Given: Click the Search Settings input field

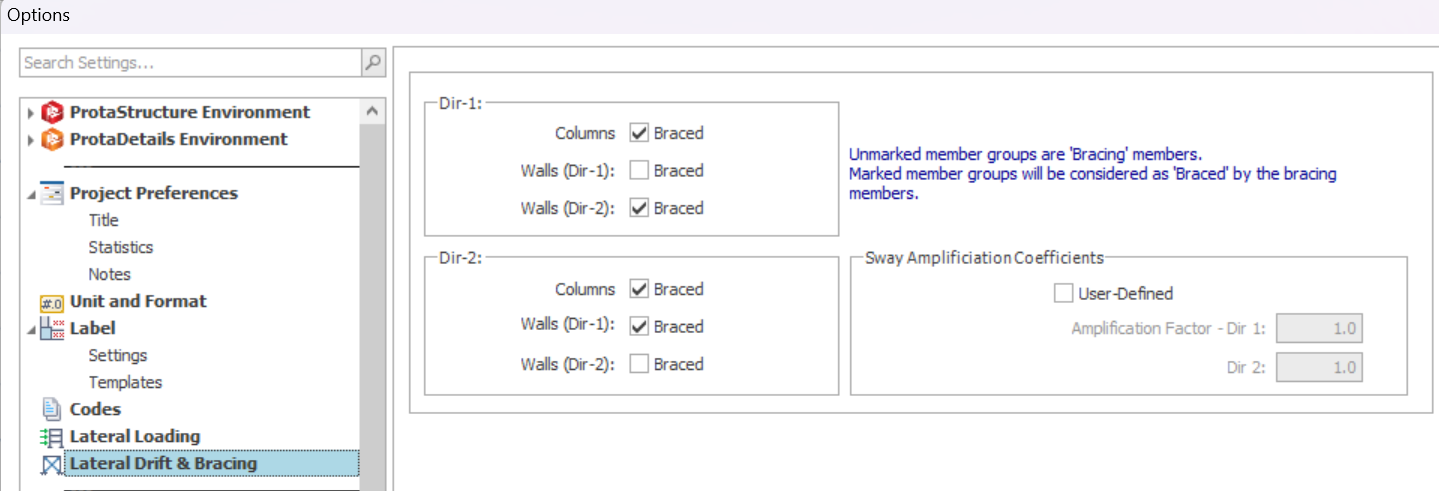Looking at the screenshot, I should tap(190, 63).
